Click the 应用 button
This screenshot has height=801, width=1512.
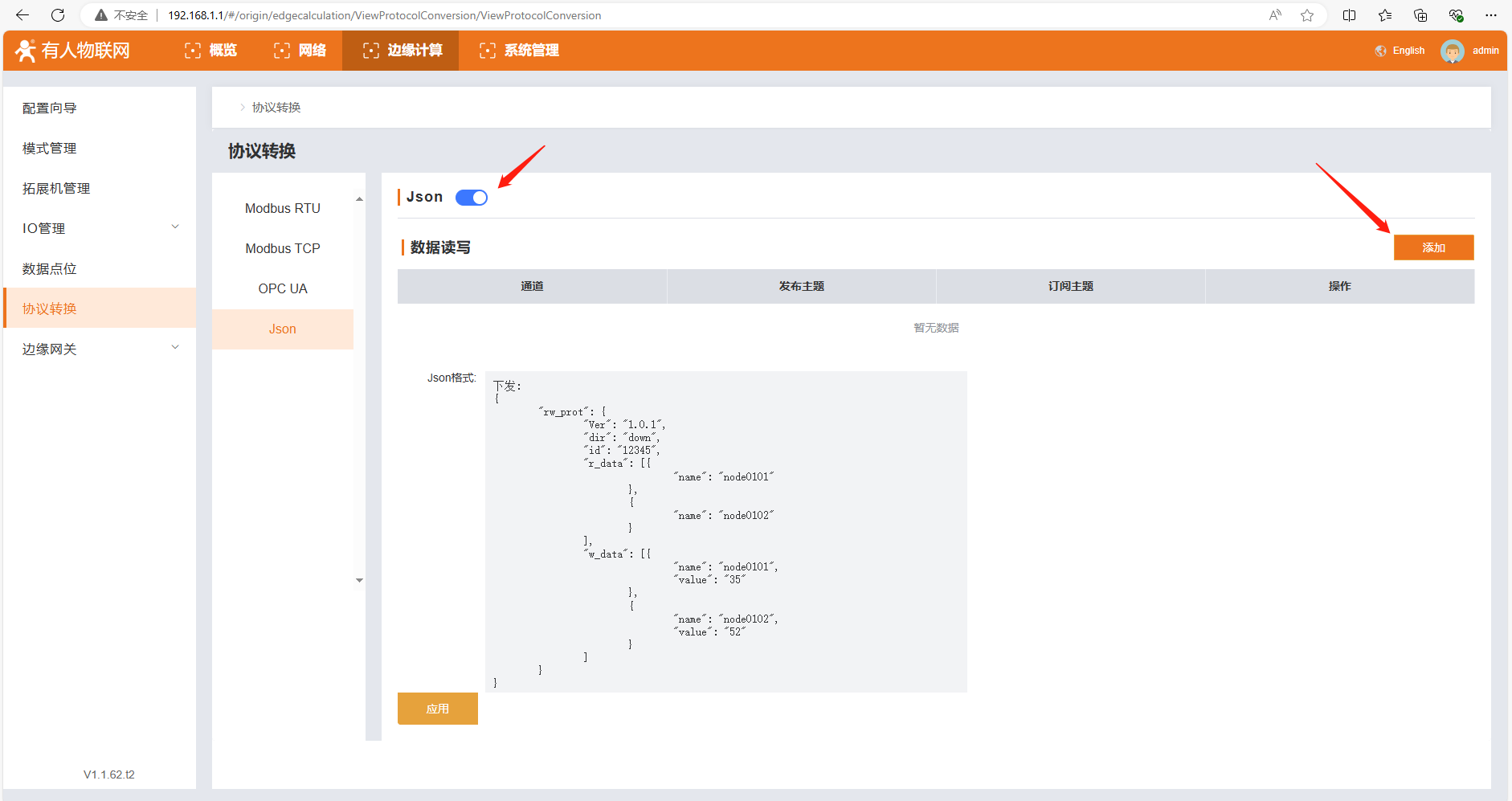(x=437, y=709)
